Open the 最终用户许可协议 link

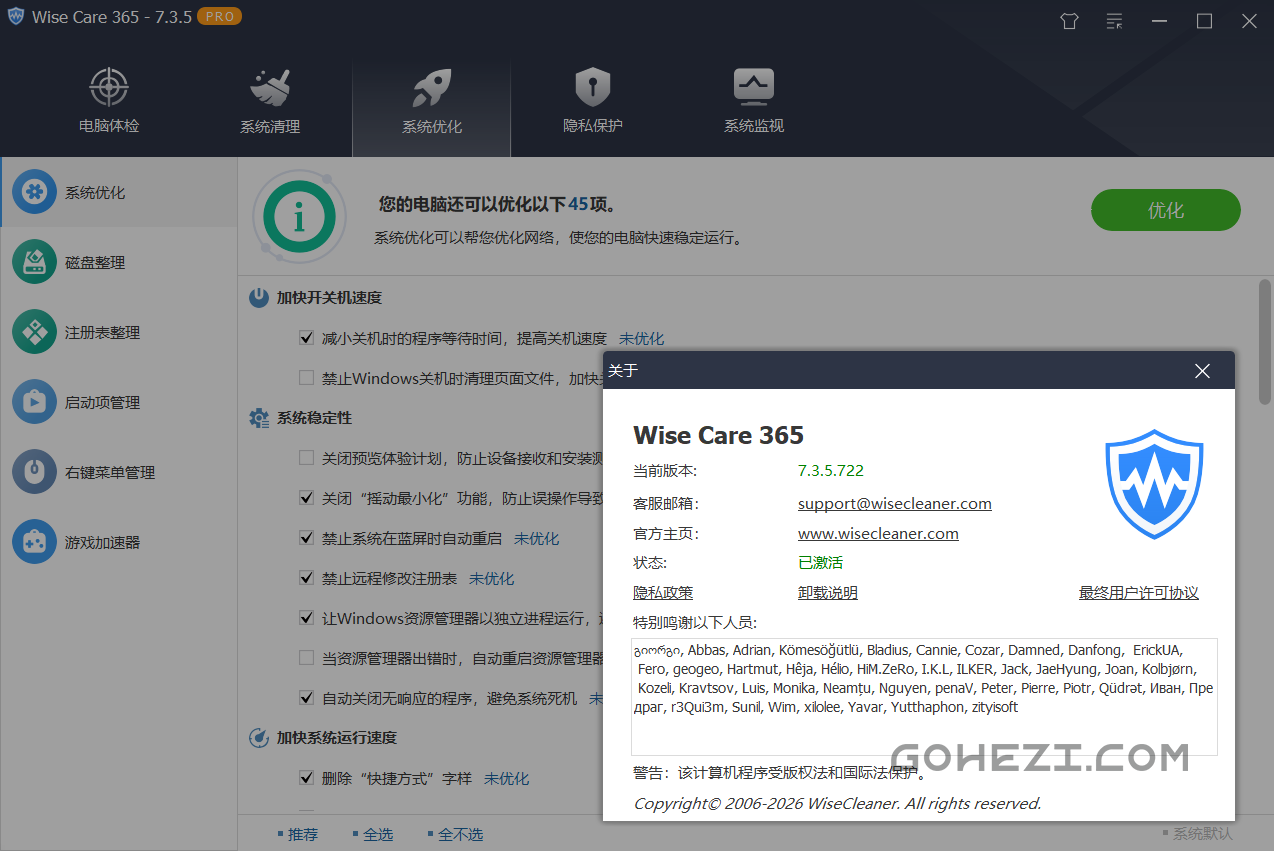click(x=1138, y=593)
